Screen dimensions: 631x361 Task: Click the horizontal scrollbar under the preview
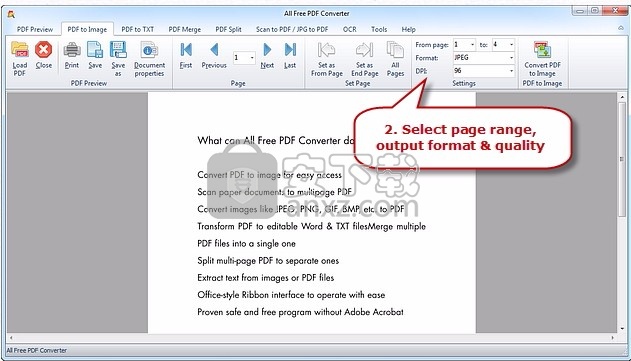(312, 338)
